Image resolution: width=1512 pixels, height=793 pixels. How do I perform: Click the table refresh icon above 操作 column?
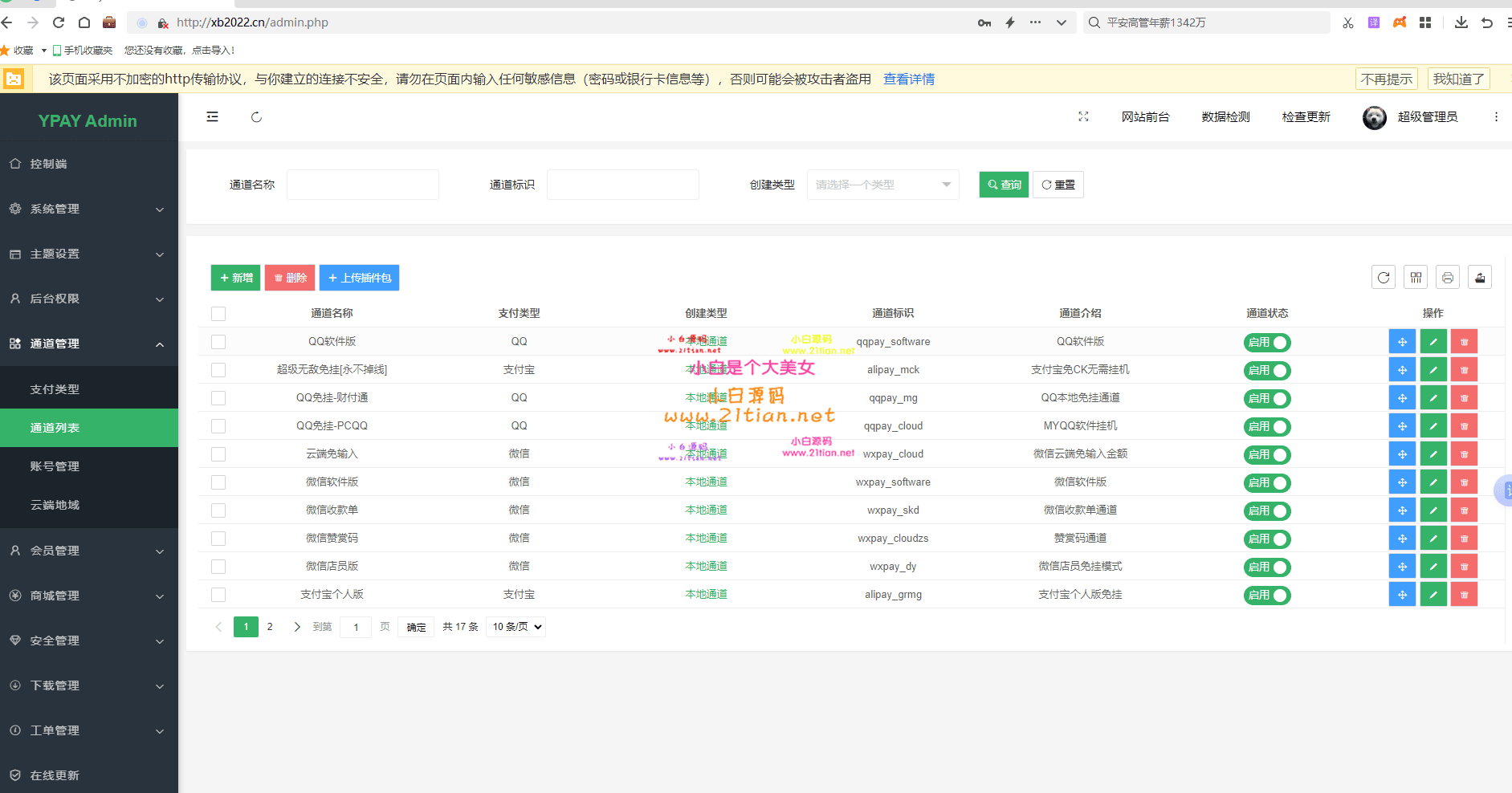pyautogui.click(x=1384, y=277)
